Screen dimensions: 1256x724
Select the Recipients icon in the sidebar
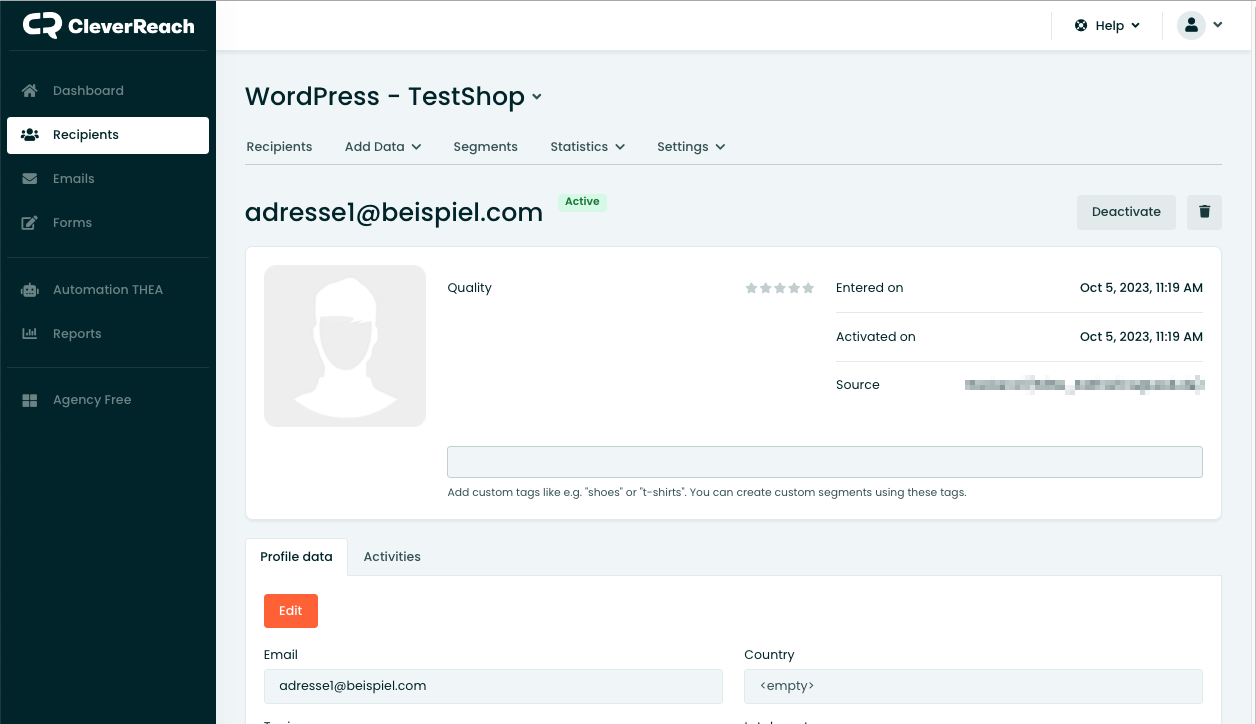click(30, 135)
